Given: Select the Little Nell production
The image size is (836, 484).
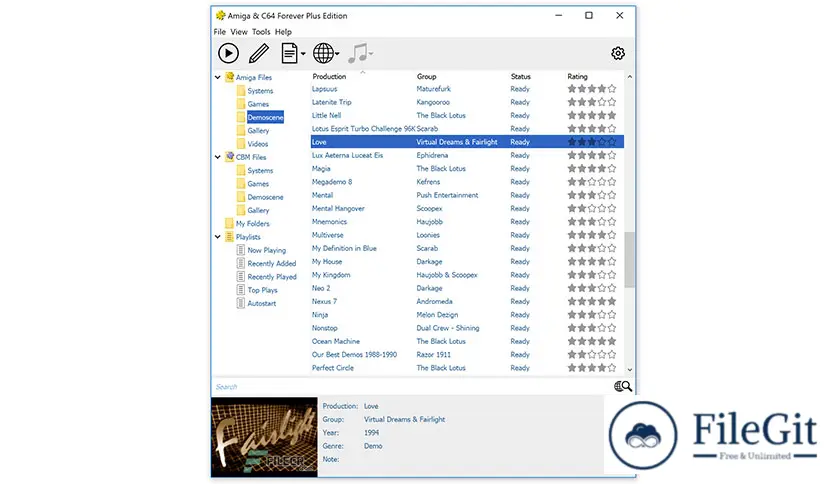Looking at the screenshot, I should [x=467, y=115].
